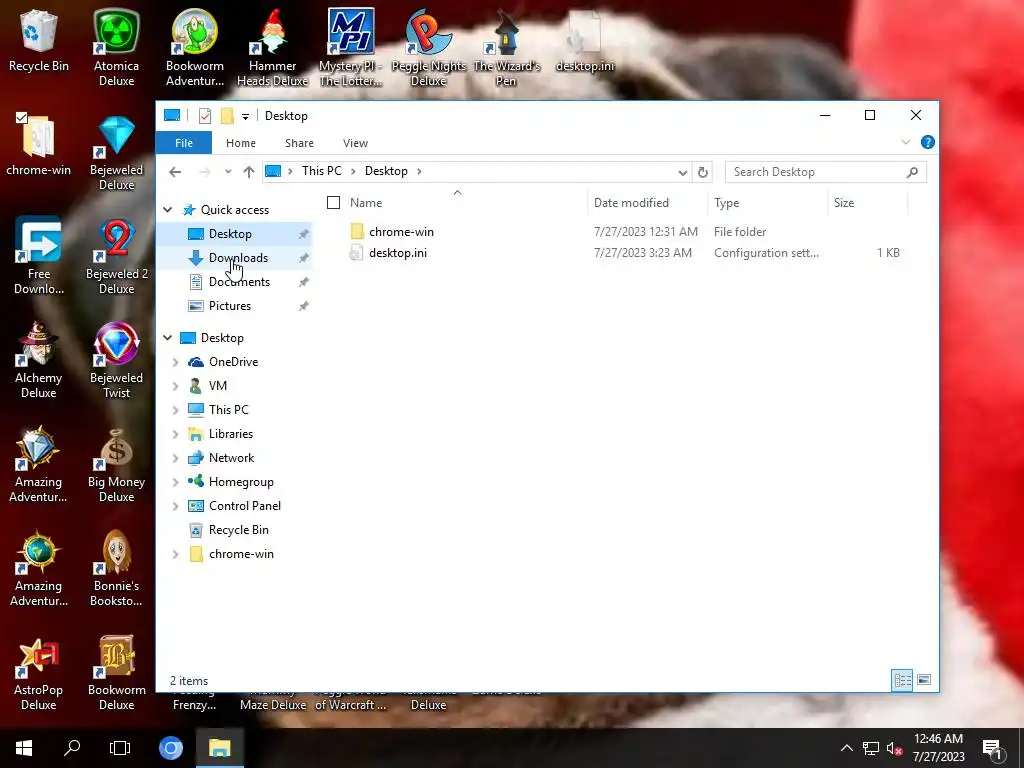The width and height of the screenshot is (1024, 768).
Task: Expand the OneDrive tree node
Action: (176, 362)
